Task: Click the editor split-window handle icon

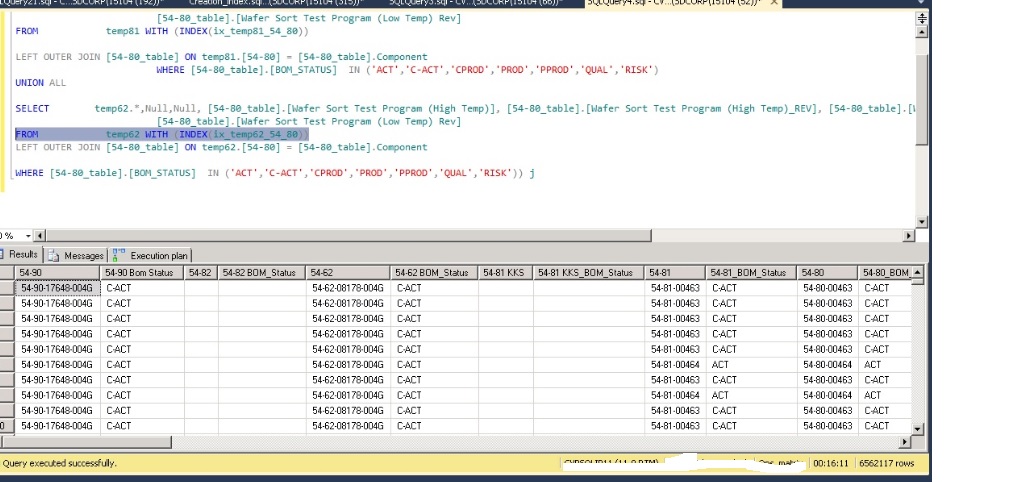Action: pos(922,18)
